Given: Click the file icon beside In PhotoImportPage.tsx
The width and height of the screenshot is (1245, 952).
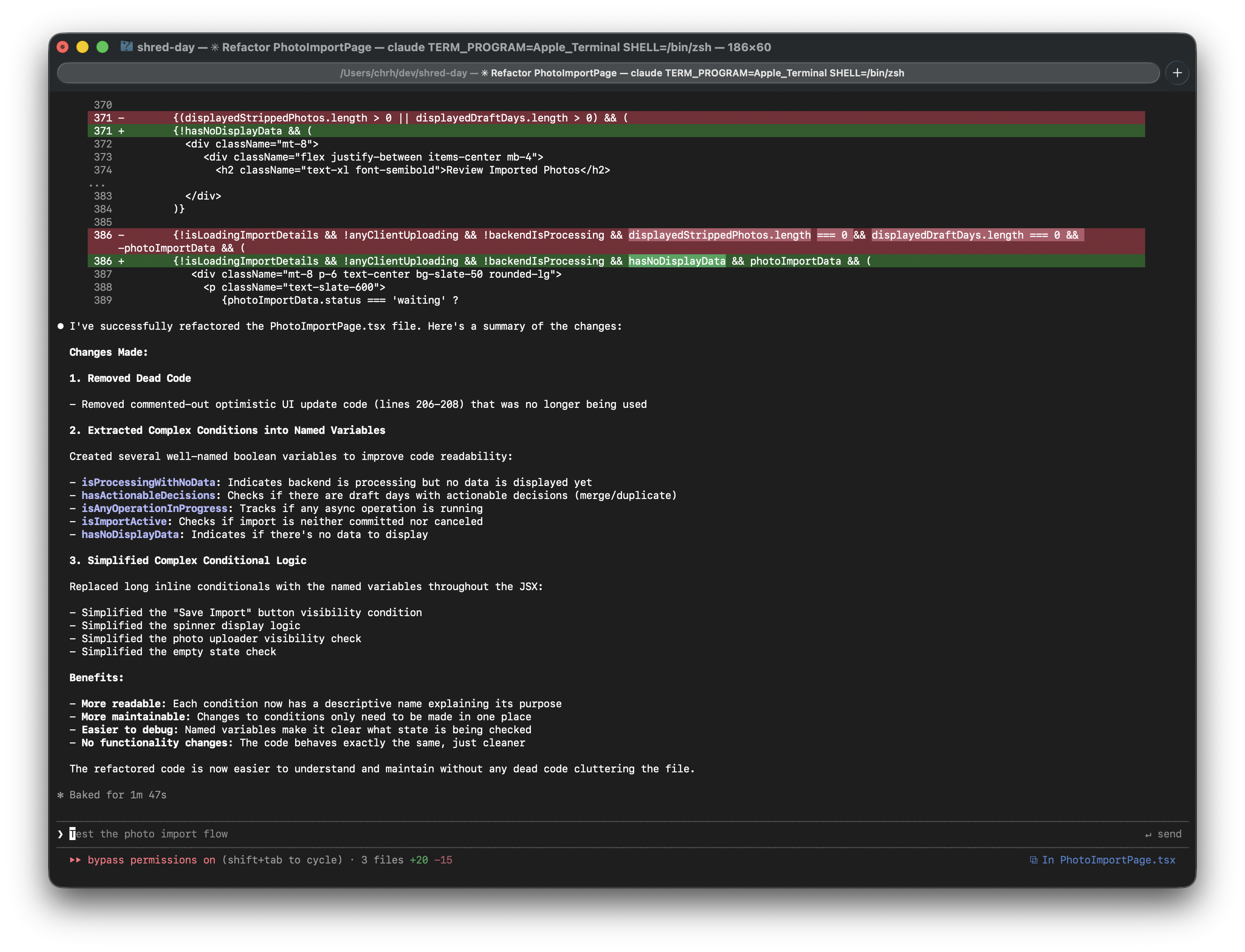Looking at the screenshot, I should (x=1034, y=860).
